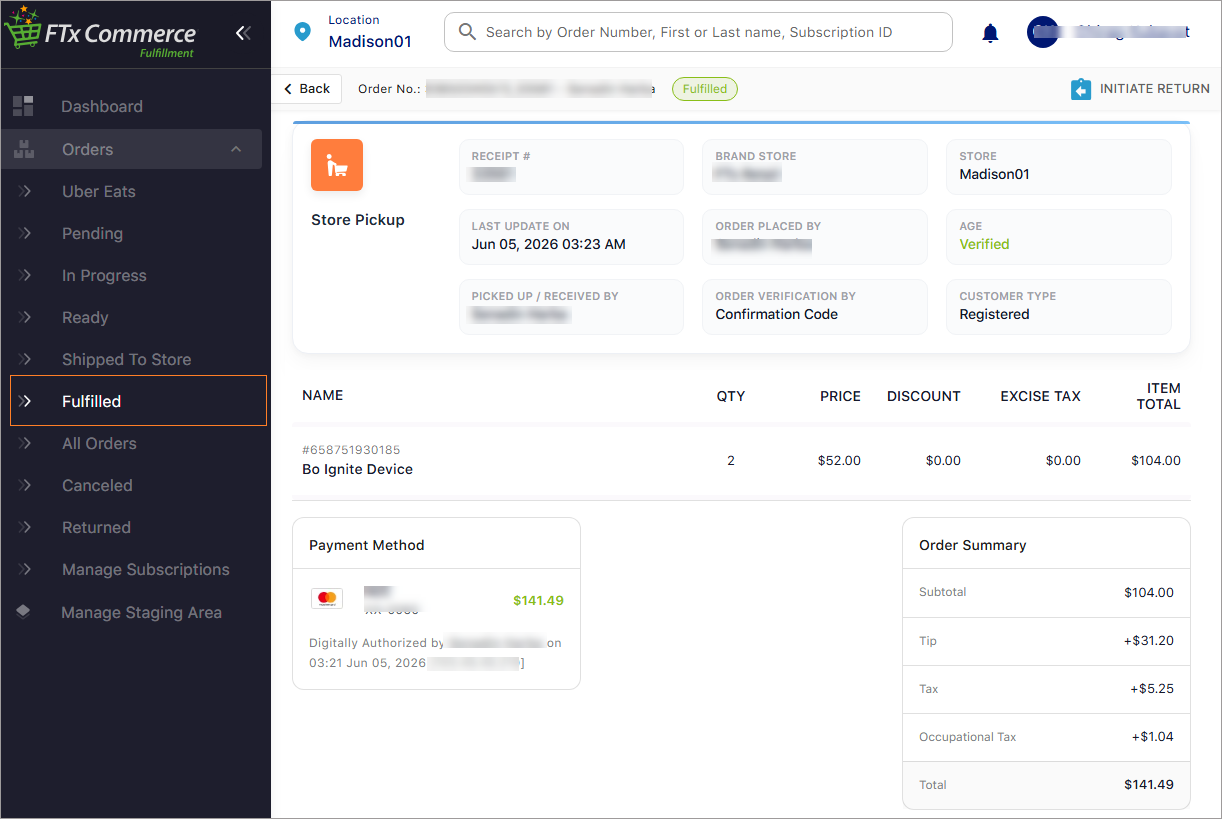
Task: Click the INITIATE RETURN button
Action: [x=1140, y=89]
